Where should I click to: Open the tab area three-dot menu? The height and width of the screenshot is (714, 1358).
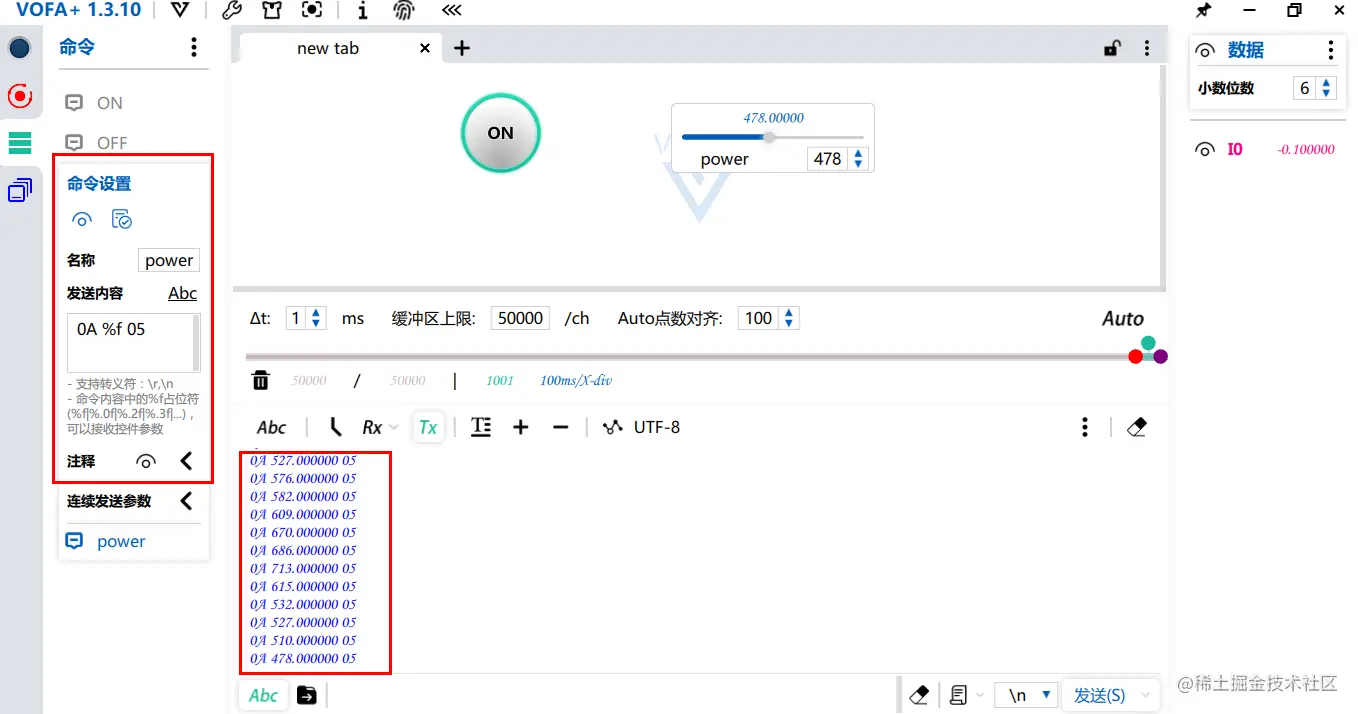pyautogui.click(x=1147, y=47)
